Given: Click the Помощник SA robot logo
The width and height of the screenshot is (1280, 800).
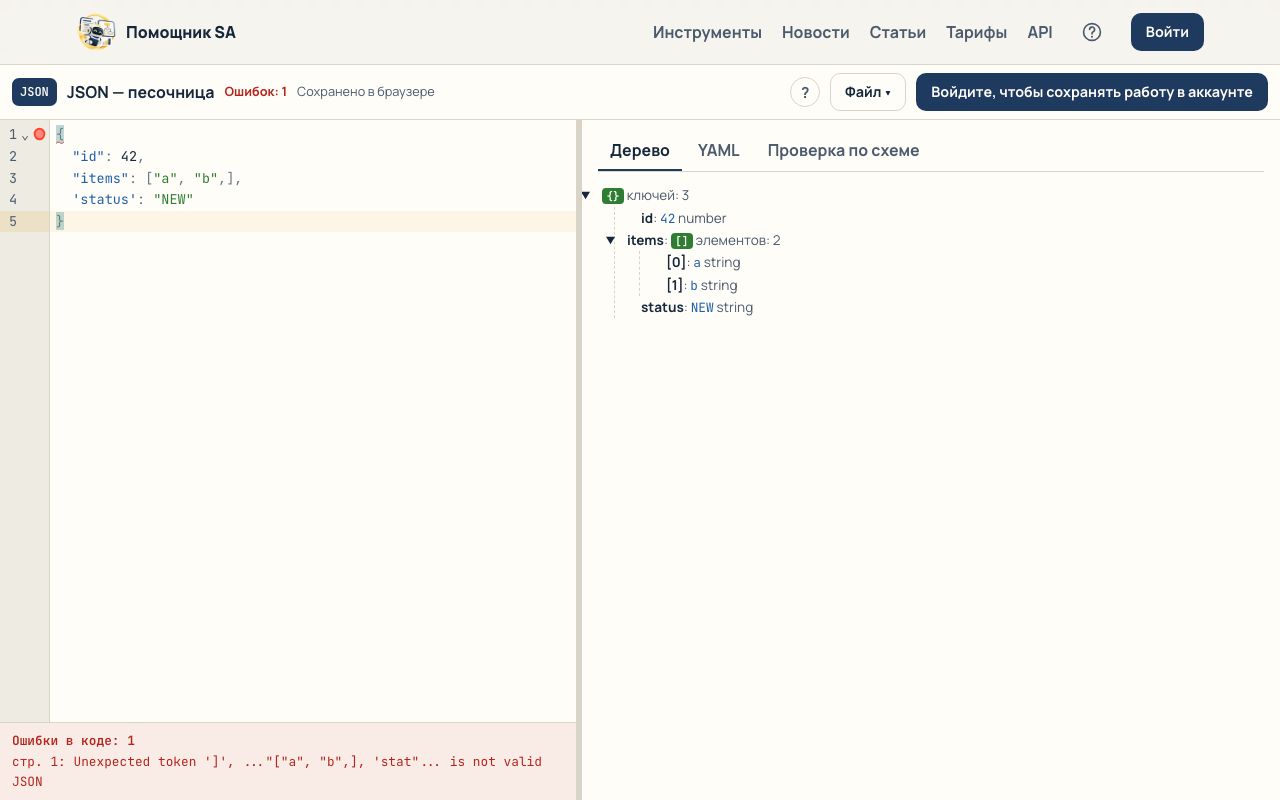Looking at the screenshot, I should [x=97, y=32].
